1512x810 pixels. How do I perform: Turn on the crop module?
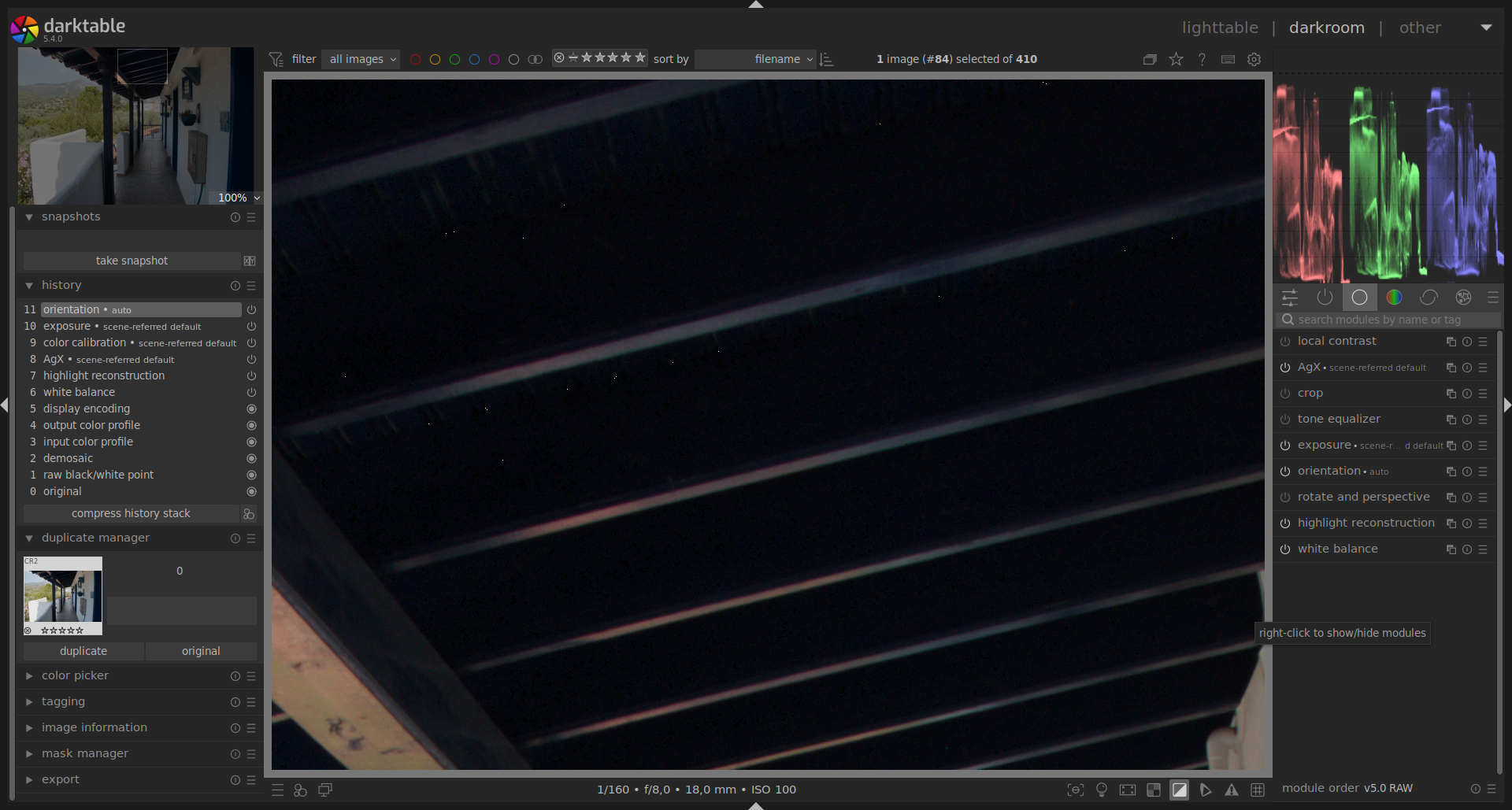point(1285,394)
